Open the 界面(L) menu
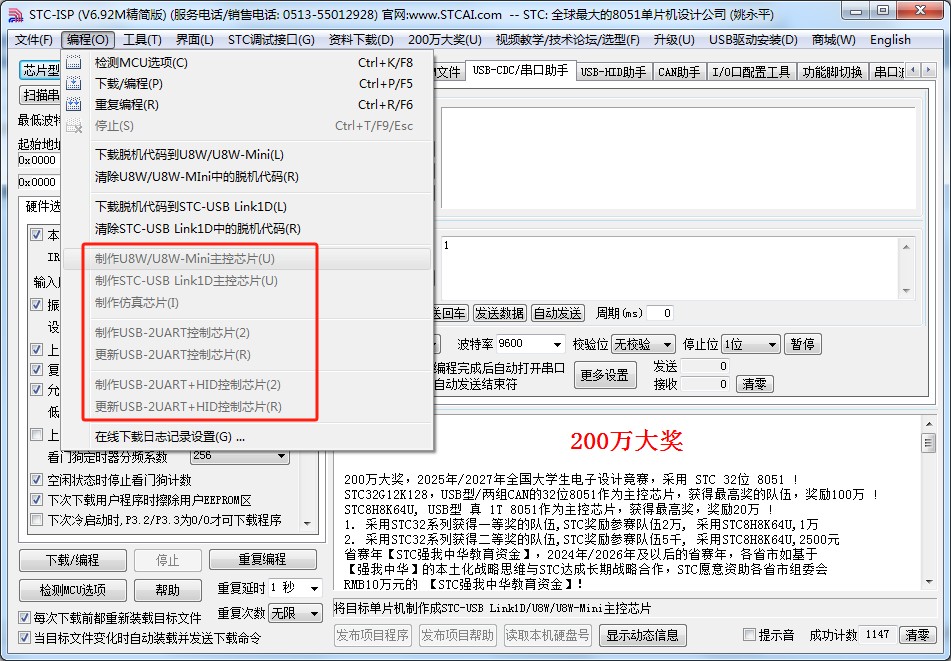The height and width of the screenshot is (661, 951). [195, 40]
